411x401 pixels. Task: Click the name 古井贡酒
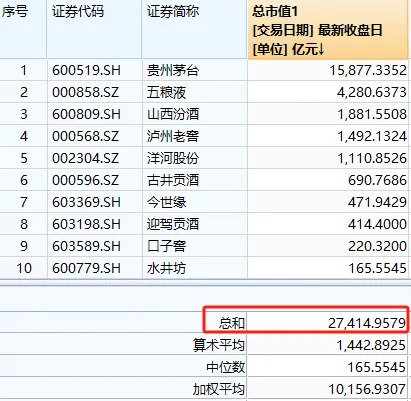173,180
